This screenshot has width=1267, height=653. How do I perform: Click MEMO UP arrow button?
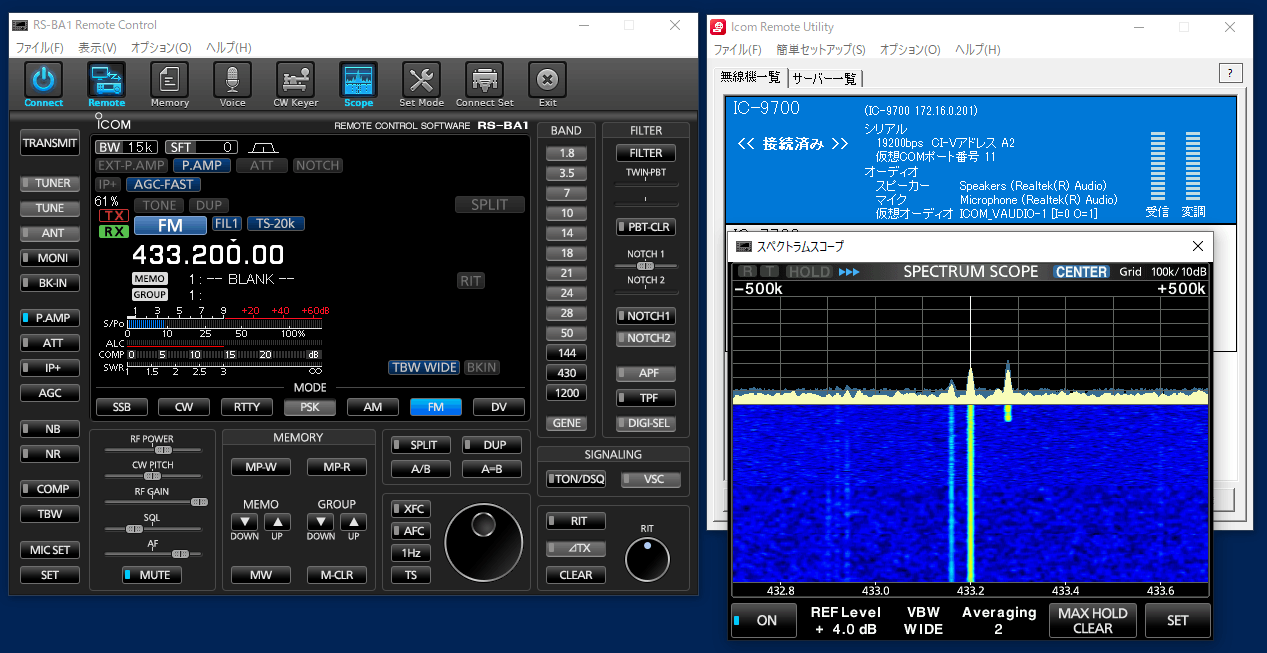278,522
